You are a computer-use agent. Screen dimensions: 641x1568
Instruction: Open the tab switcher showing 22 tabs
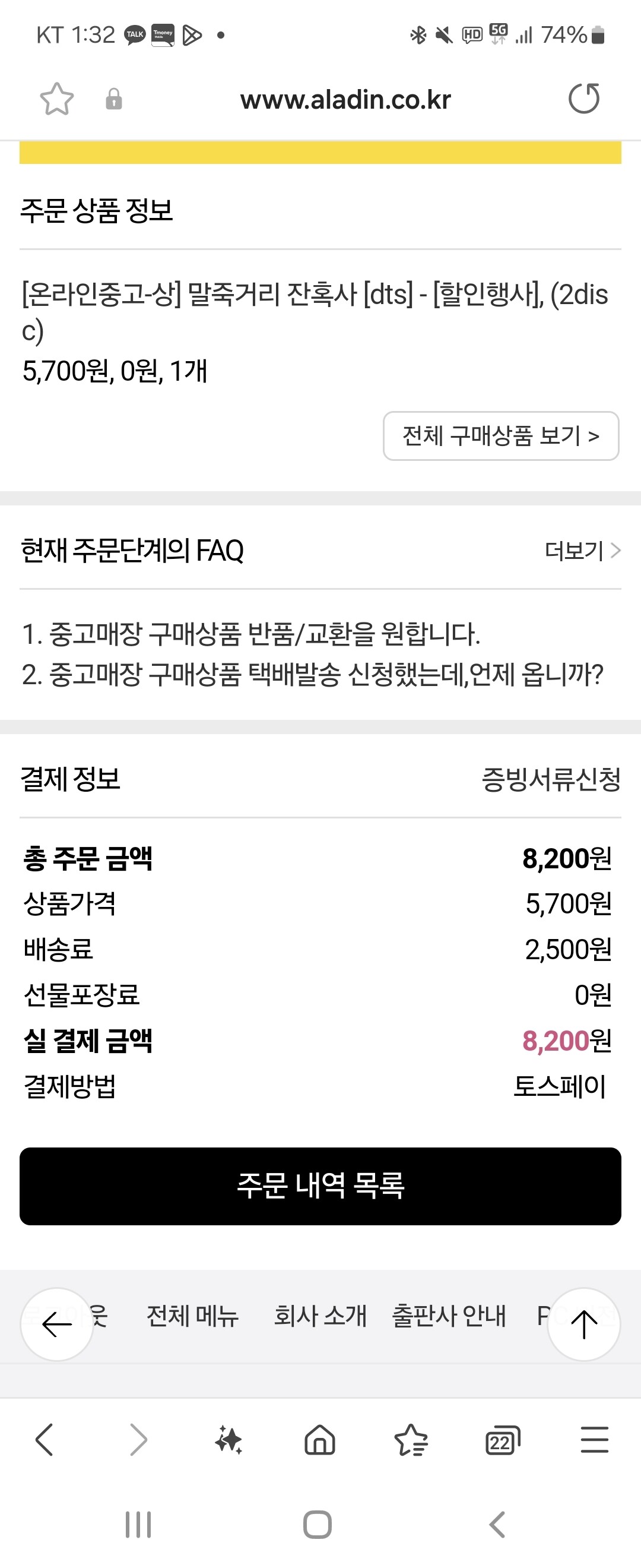click(x=503, y=1440)
